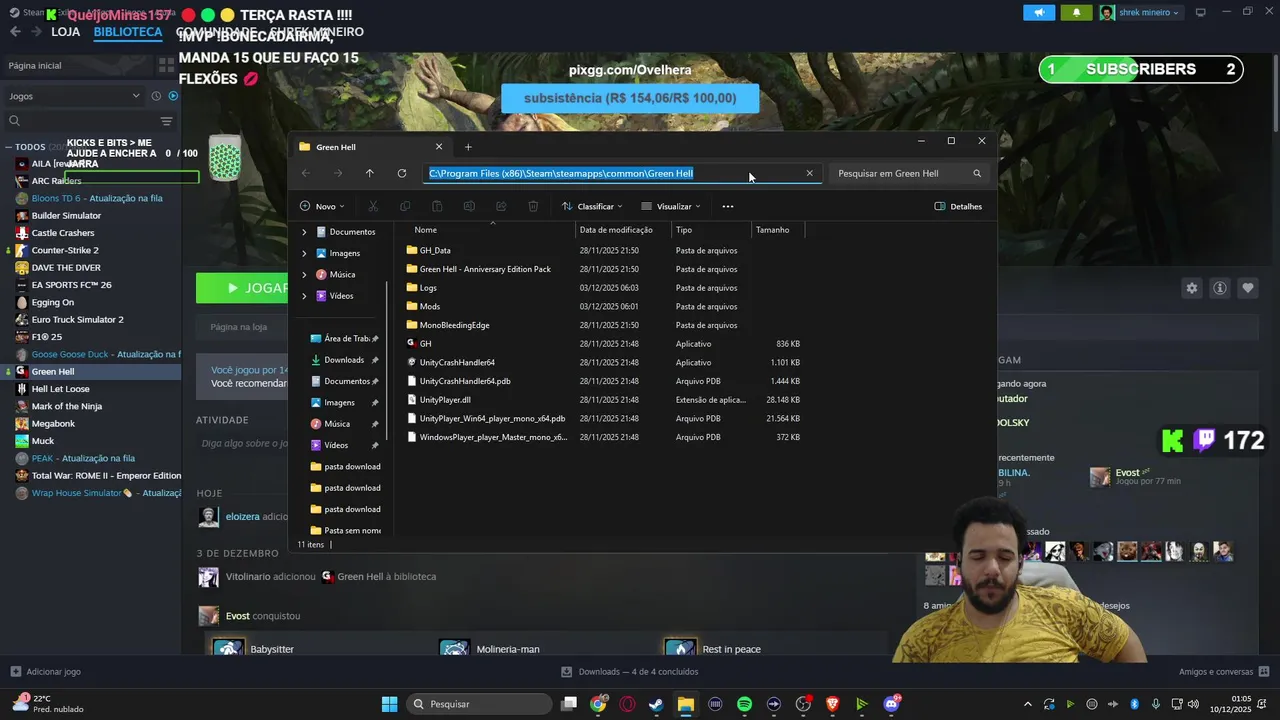Favorite Green Hell with heart icon
This screenshot has width=1280, height=720.
click(1247, 288)
